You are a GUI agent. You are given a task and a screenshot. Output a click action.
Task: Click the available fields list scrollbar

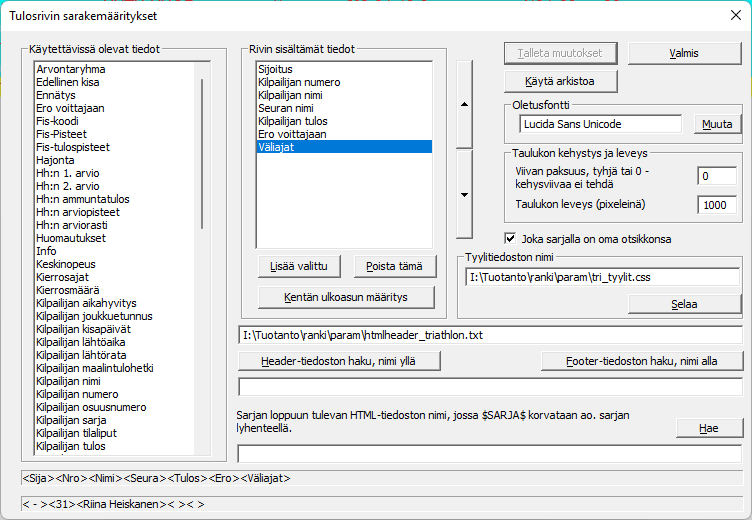click(203, 150)
